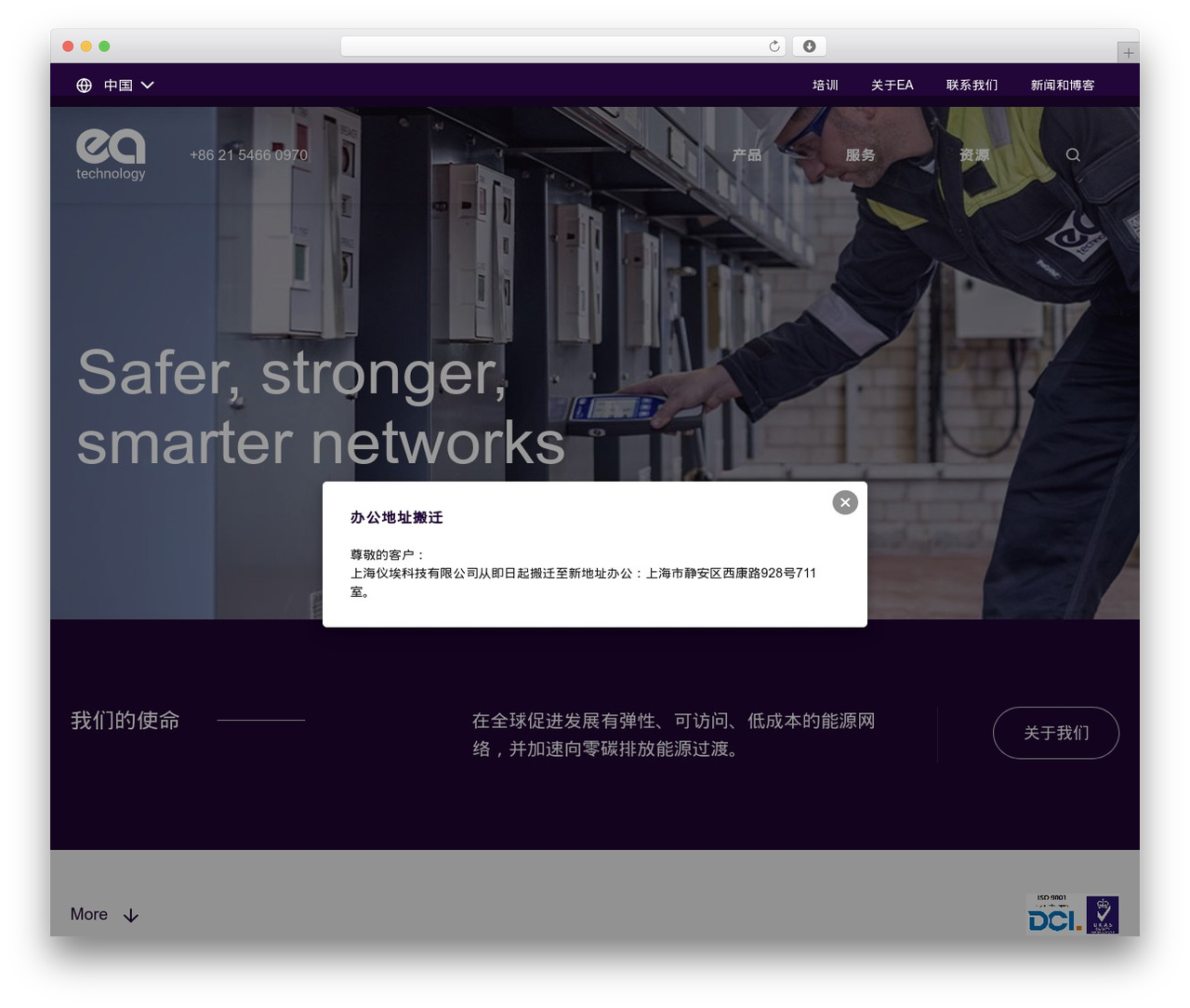Click the down arrow next to More
Screen dimensions: 1190x1008
coord(131,916)
